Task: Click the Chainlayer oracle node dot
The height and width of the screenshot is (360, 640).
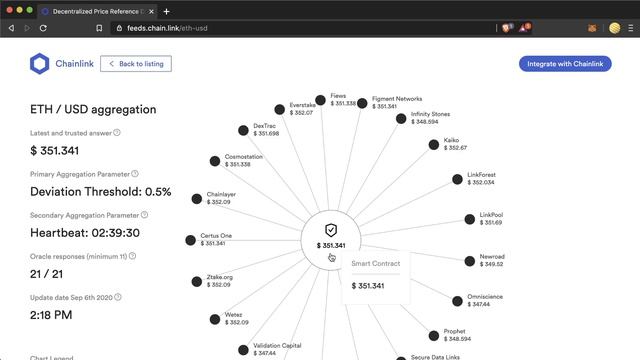Action: [196, 199]
